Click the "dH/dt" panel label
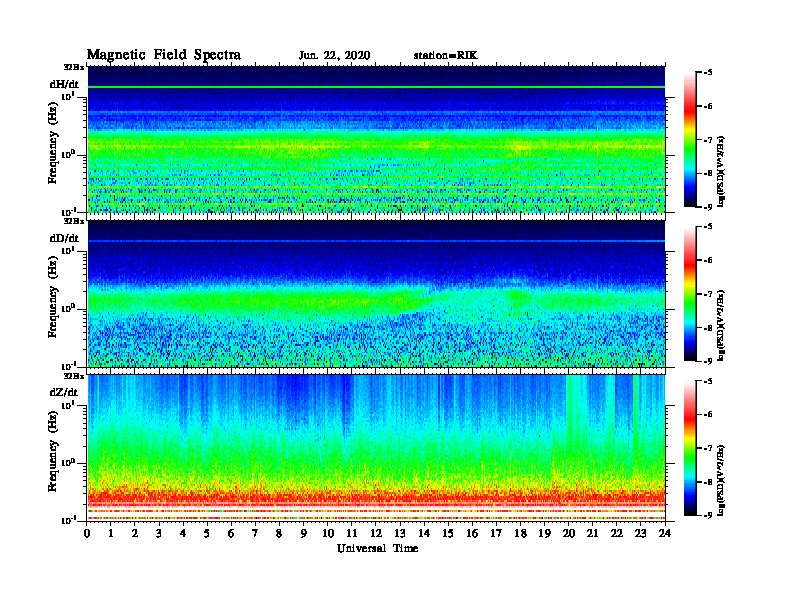The width and height of the screenshot is (792, 612). point(64,84)
